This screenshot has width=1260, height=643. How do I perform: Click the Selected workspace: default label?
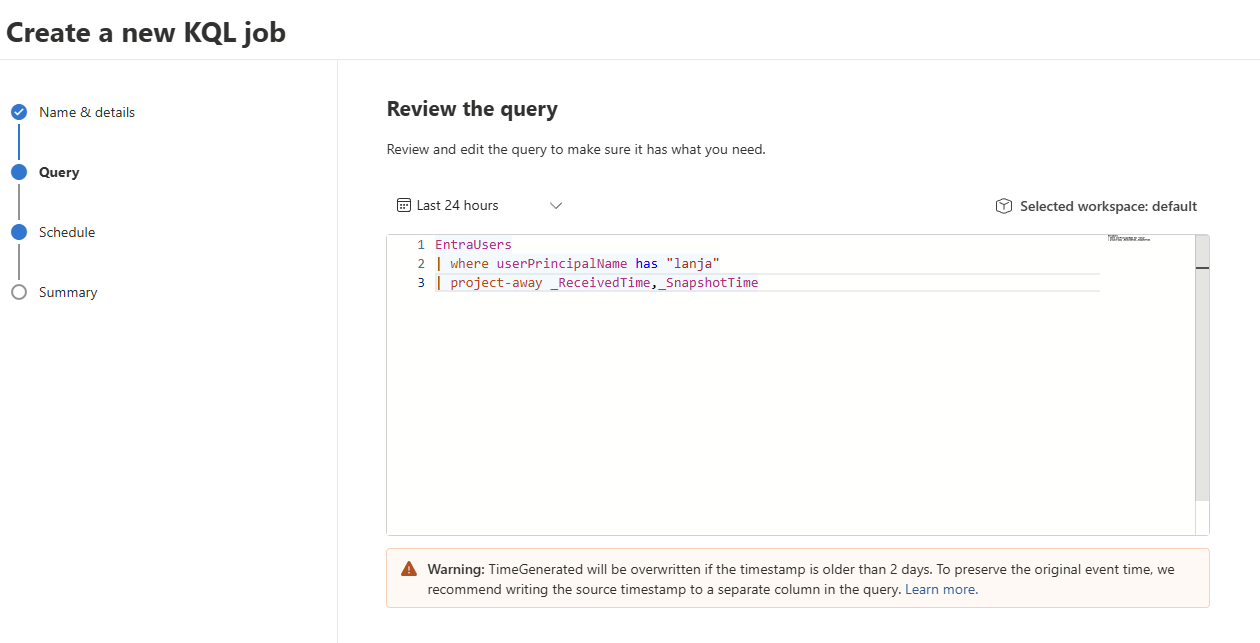1108,206
